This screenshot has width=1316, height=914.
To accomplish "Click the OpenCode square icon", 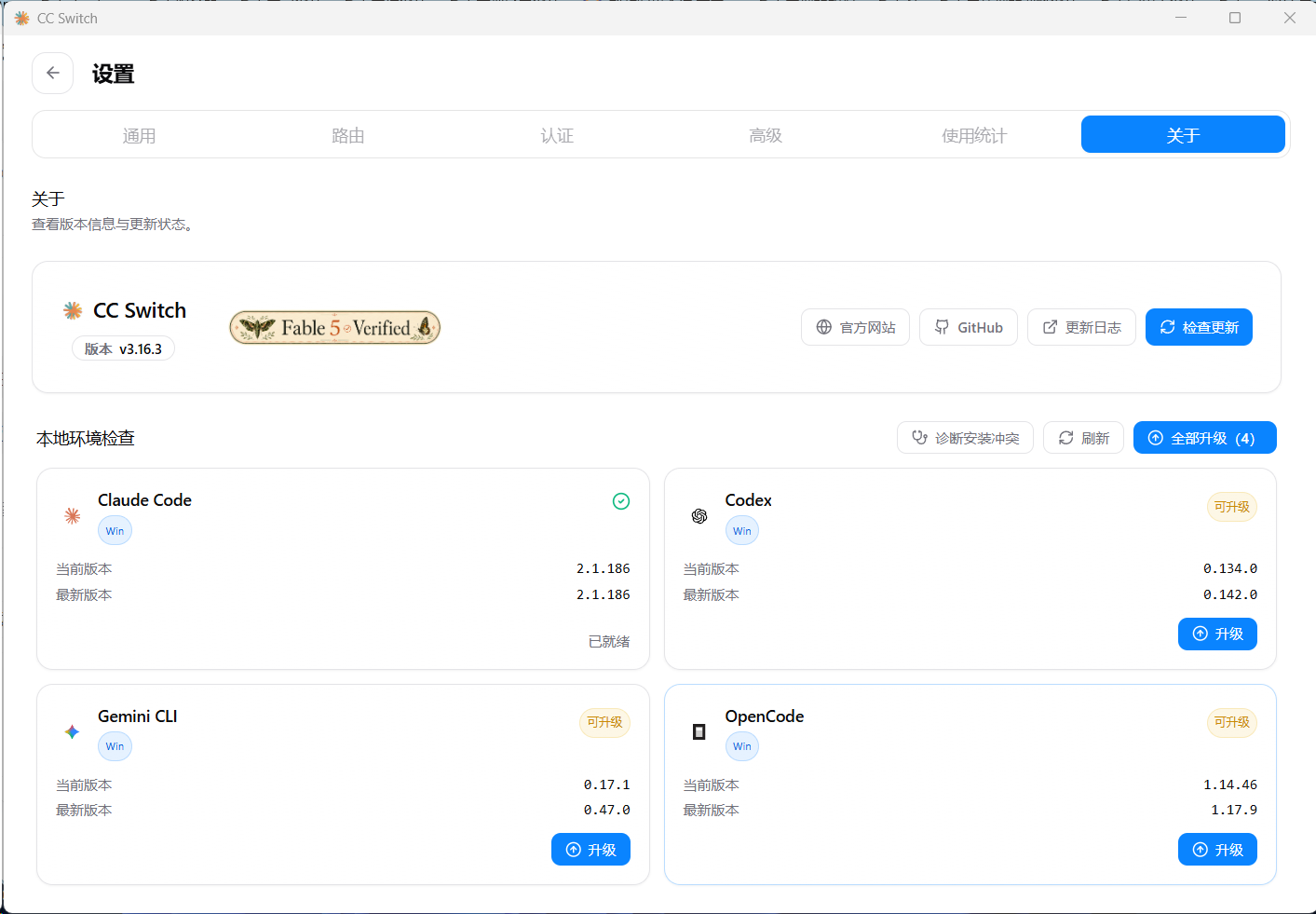I will pos(699,731).
